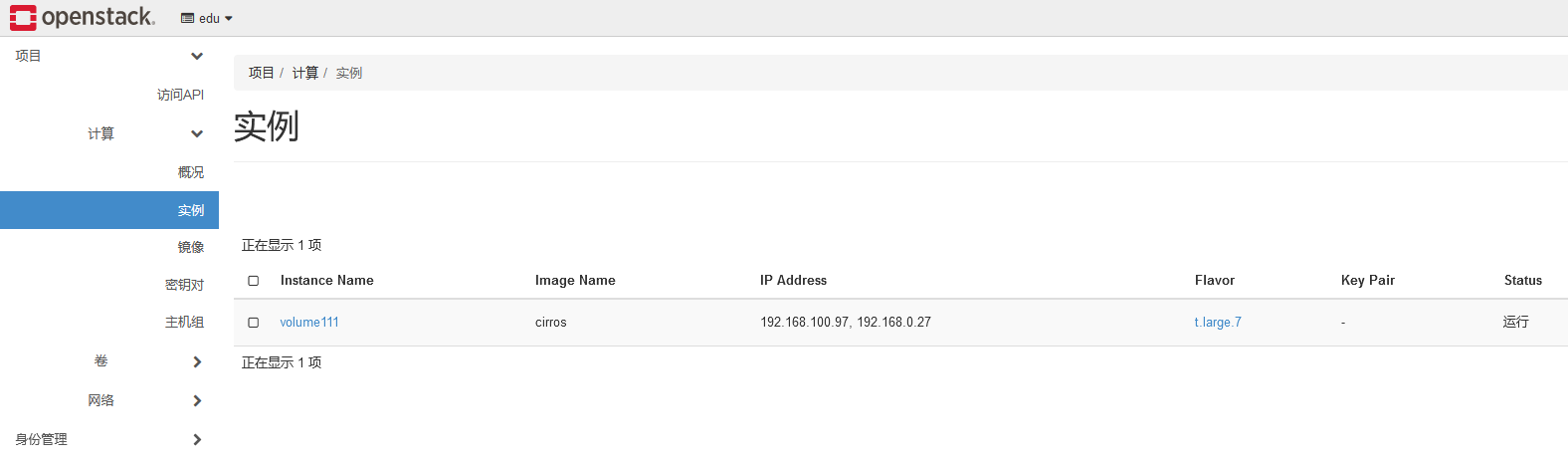Tick the volume111 row checkbox
Screen dimensions: 1568x464
(254, 323)
